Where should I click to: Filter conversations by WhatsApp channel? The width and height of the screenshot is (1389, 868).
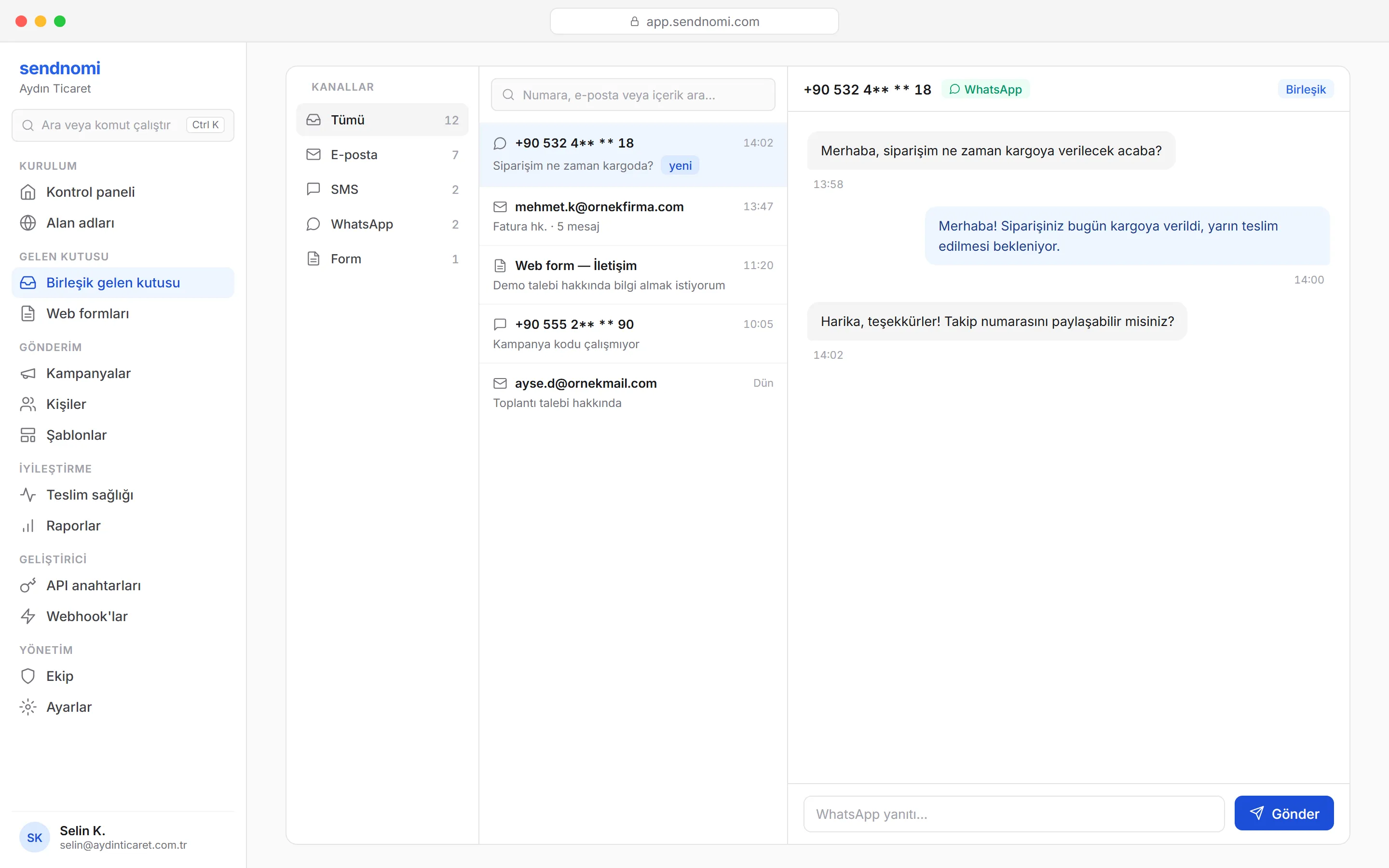[382, 224]
